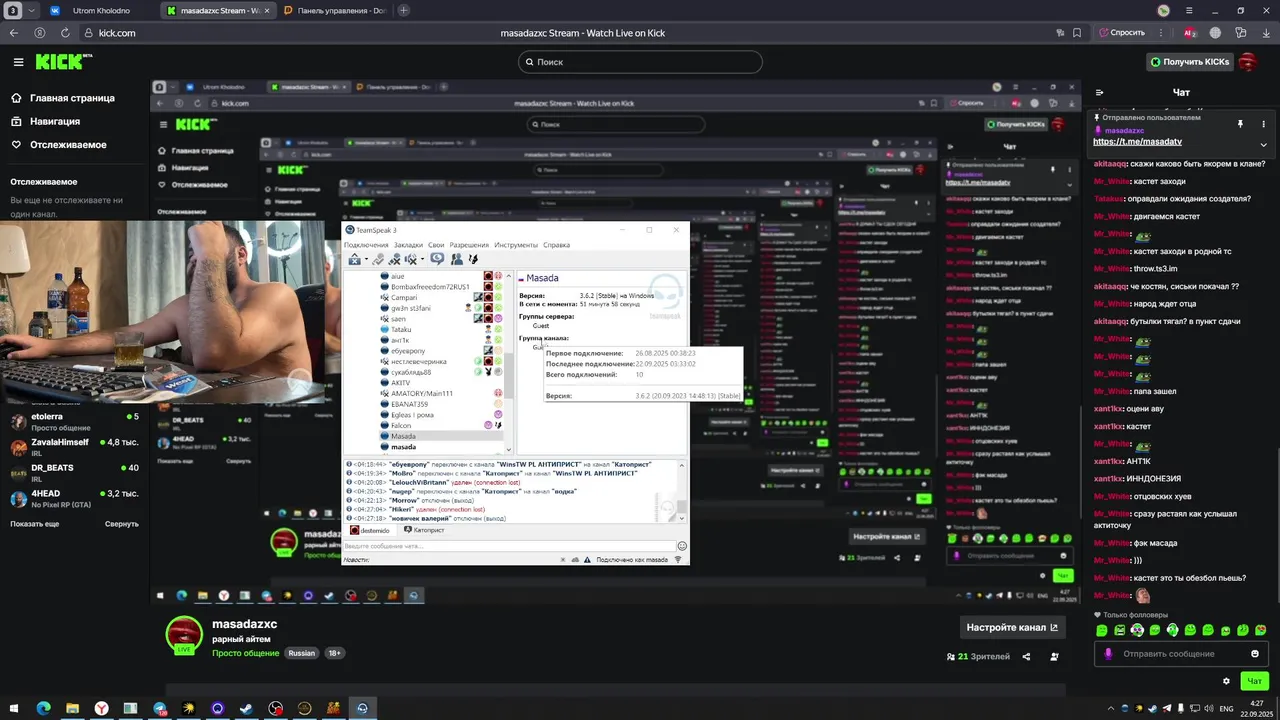
Task: Click the green Чат send button
Action: pyautogui.click(x=1255, y=681)
